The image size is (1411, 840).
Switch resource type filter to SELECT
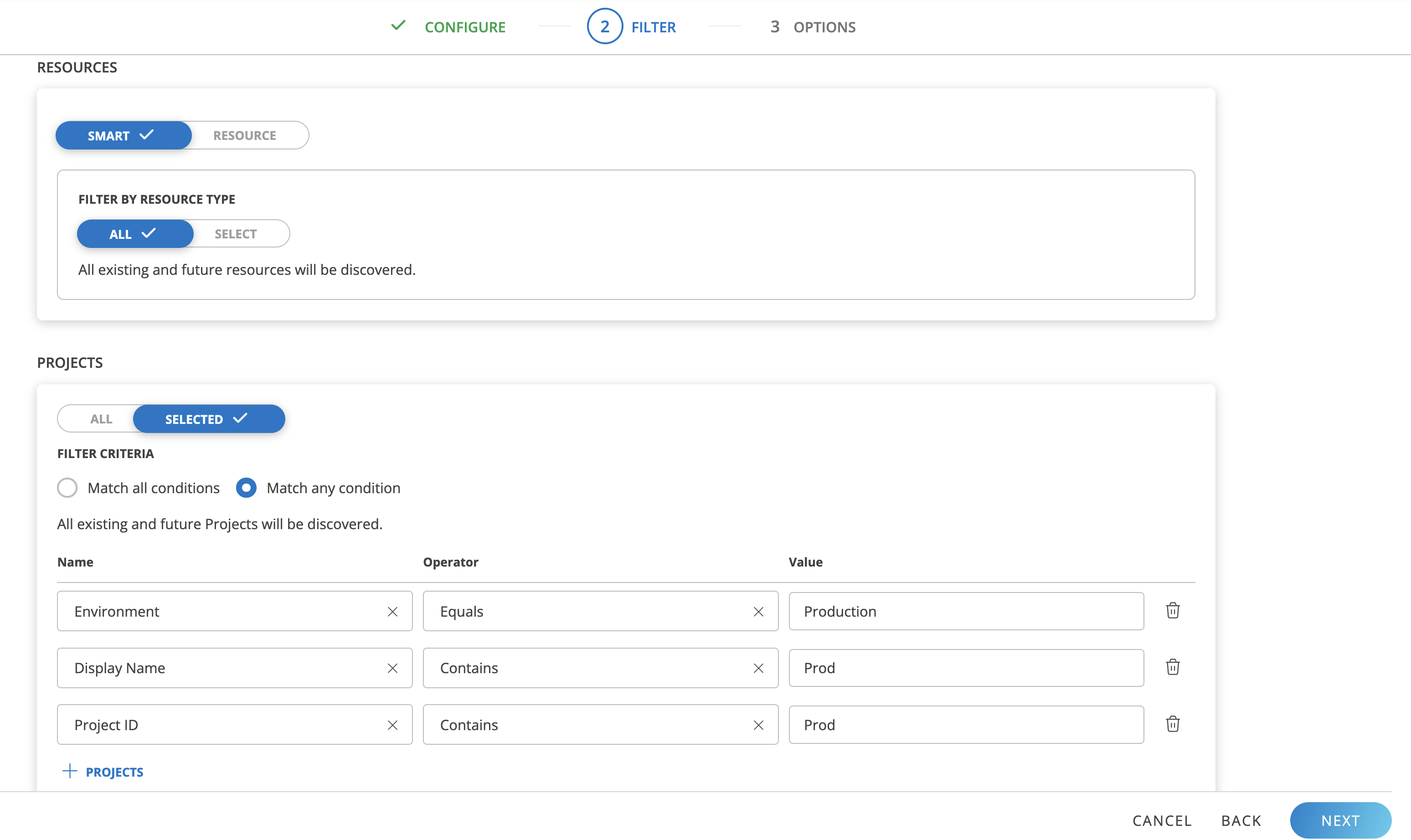[x=236, y=234]
